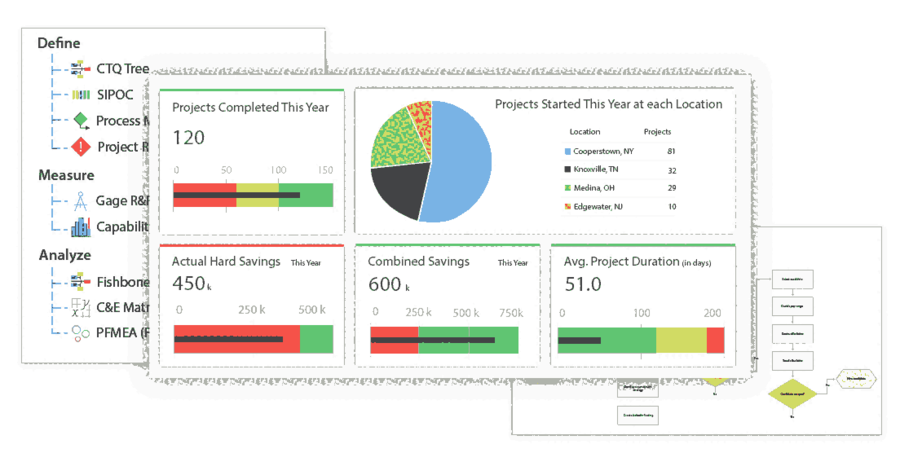Click the PFMEA circles icon

[80, 333]
